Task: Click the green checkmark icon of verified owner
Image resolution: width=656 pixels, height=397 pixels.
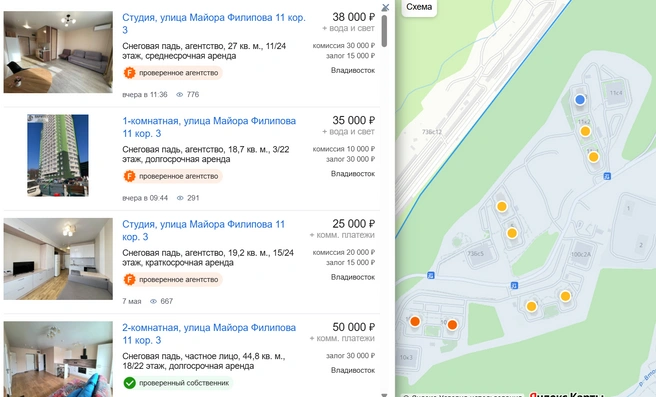Action: [130, 383]
